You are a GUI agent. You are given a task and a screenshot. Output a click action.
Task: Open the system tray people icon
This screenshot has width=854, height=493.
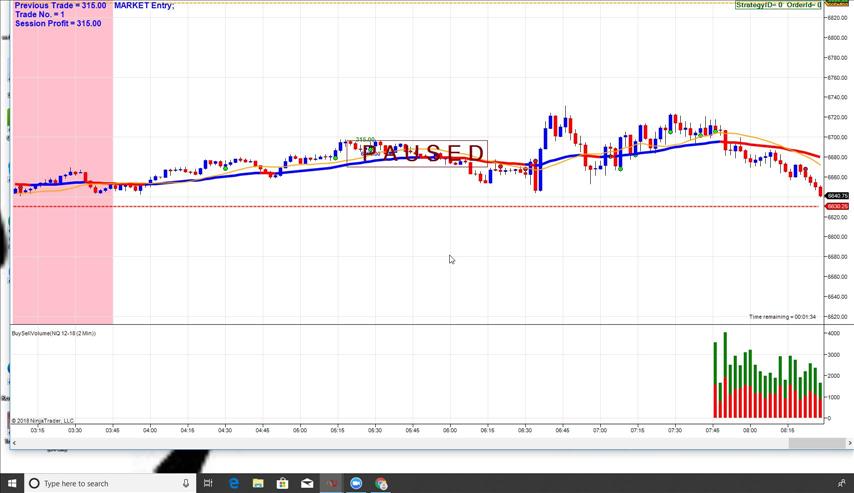(841, 483)
